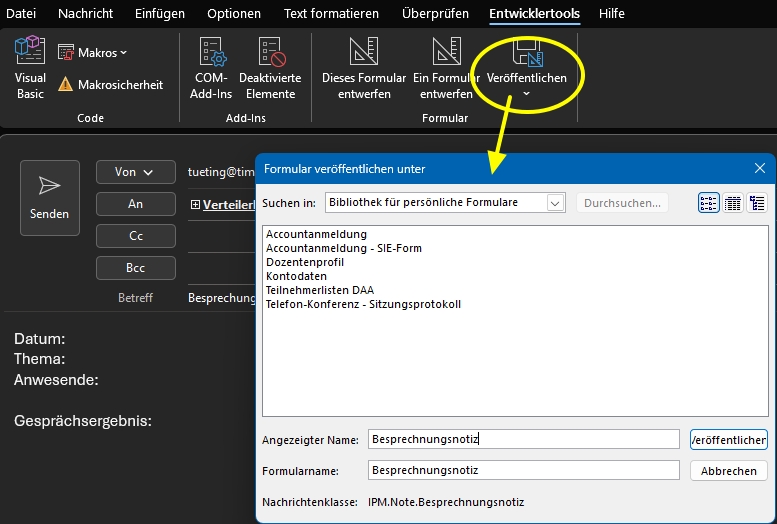This screenshot has height=524, width=777.
Task: Open the Von sender dropdown
Action: click(135, 172)
